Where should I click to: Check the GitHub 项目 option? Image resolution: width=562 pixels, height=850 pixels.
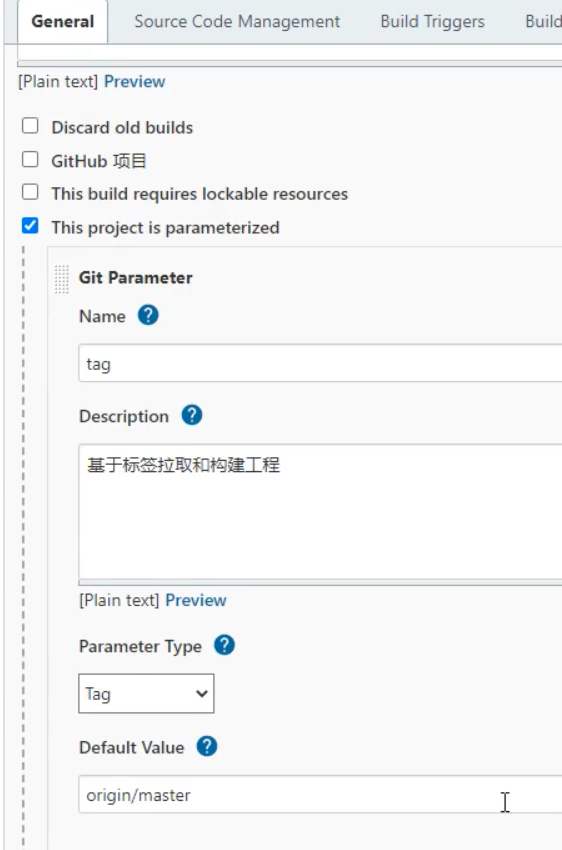click(30, 159)
